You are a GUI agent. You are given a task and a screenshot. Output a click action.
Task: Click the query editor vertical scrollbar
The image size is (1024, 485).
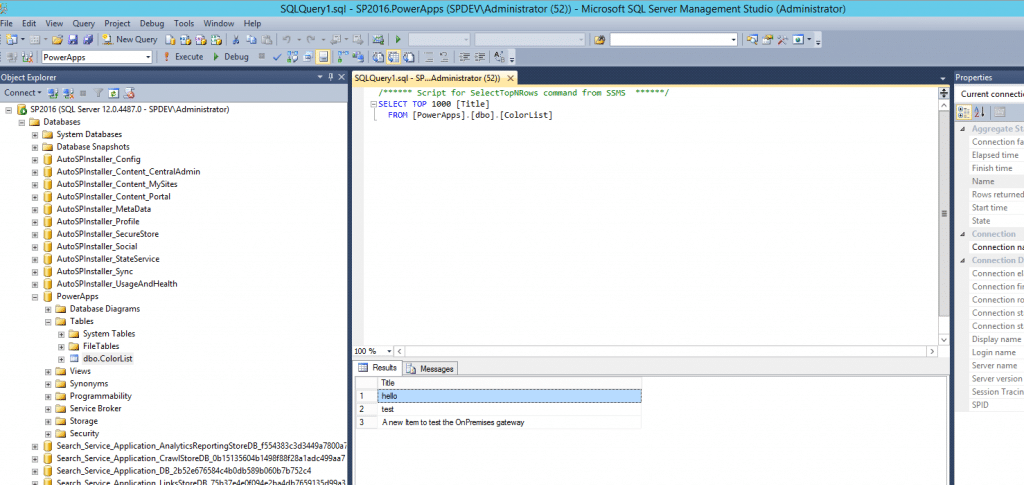pyautogui.click(x=944, y=215)
